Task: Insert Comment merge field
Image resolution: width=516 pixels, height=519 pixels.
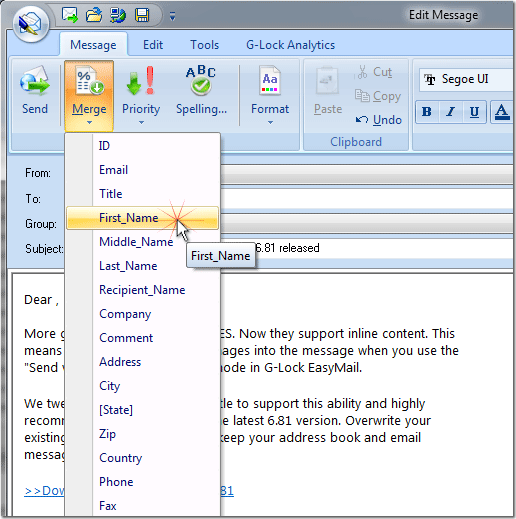Action: point(142,338)
